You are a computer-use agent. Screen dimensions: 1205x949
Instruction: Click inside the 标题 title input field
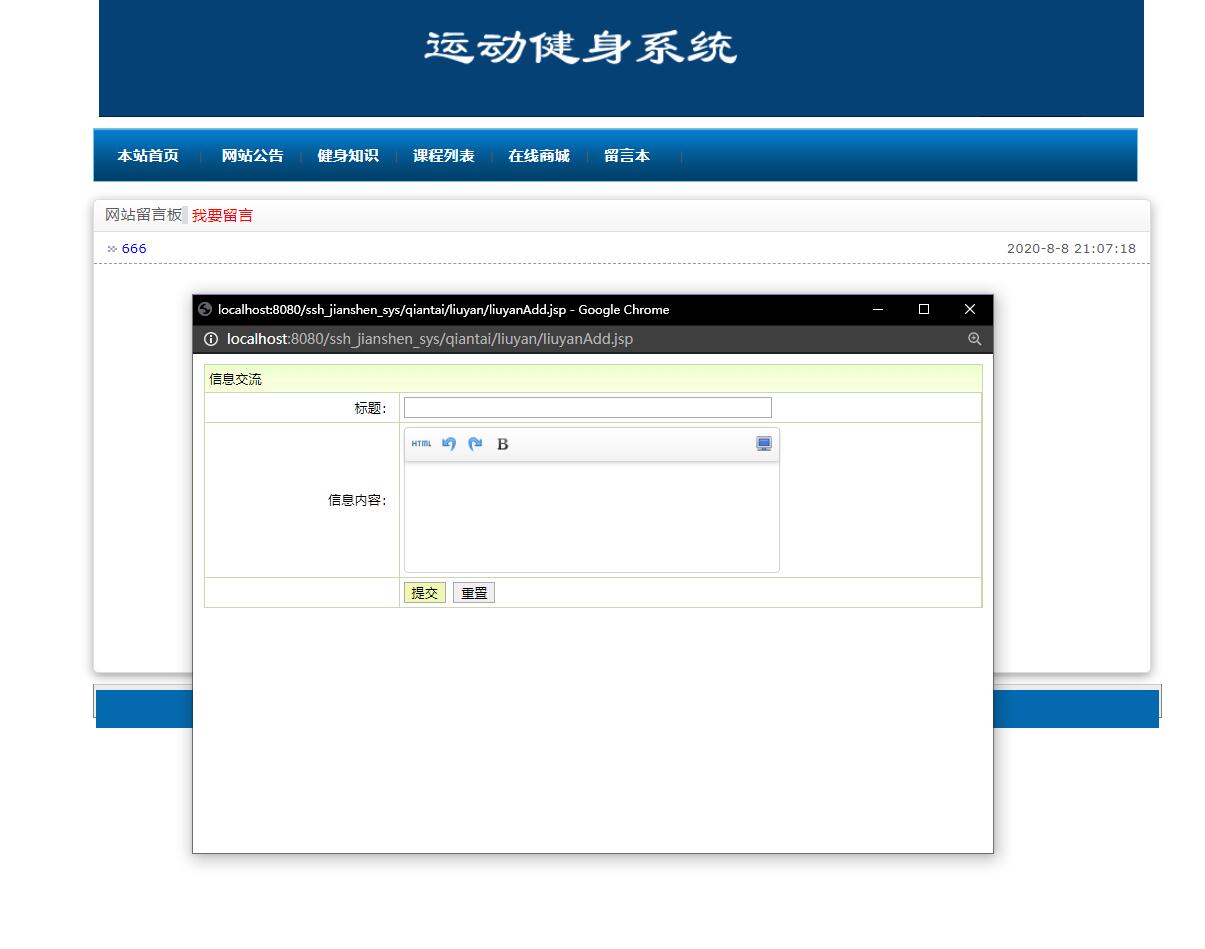pos(587,407)
